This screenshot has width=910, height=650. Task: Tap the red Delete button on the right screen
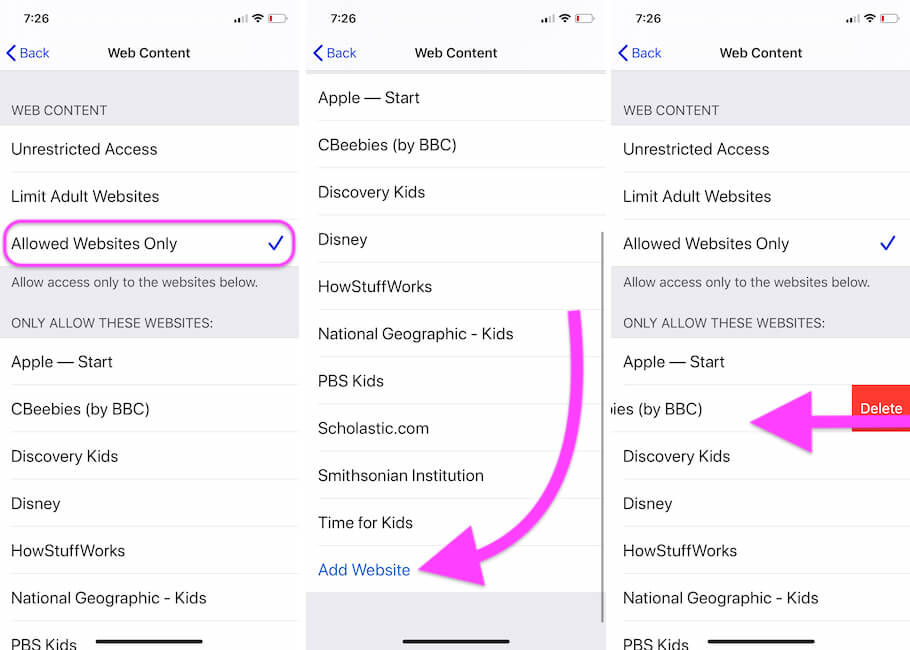881,408
